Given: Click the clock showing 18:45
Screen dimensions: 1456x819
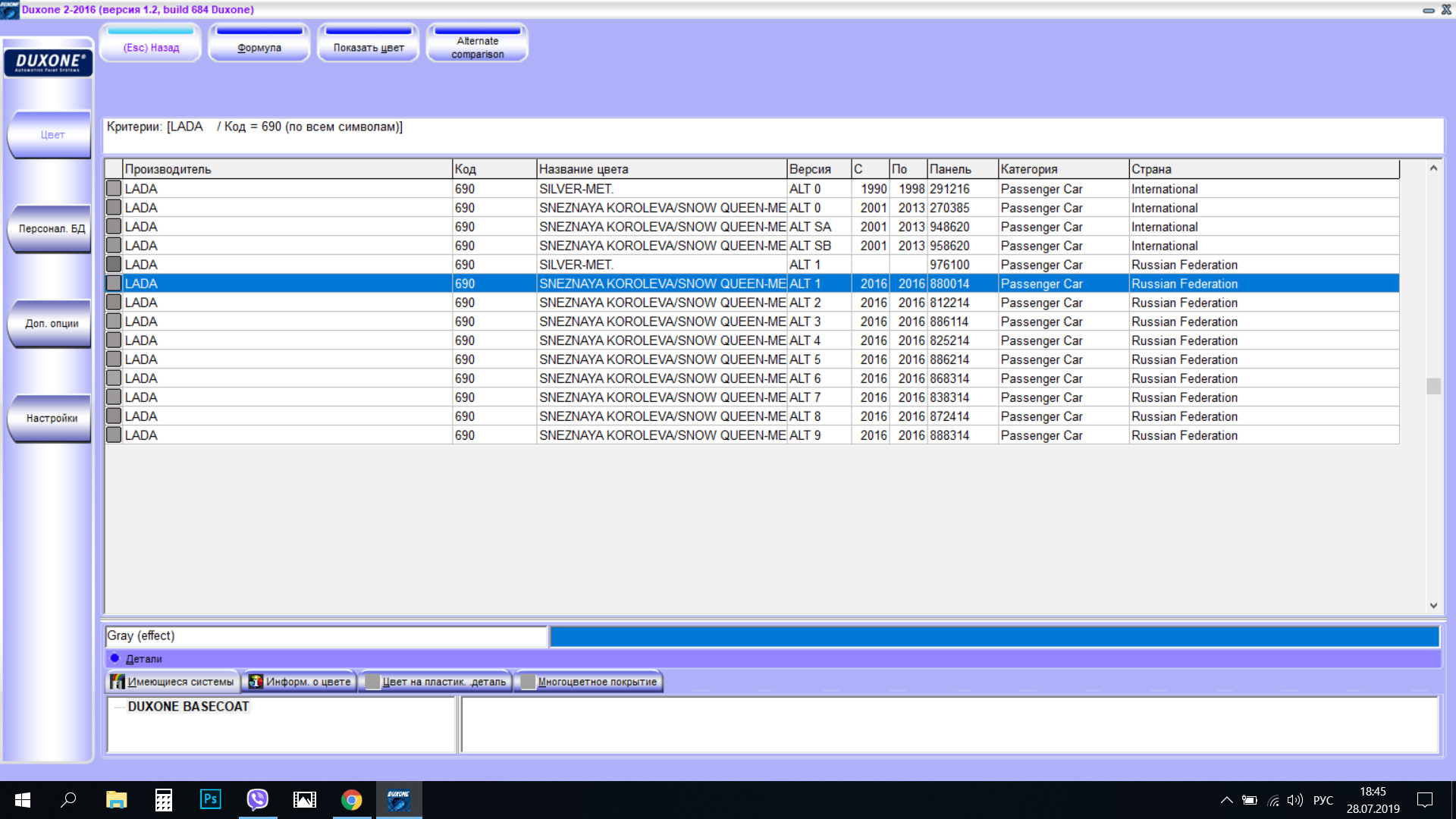Looking at the screenshot, I should pyautogui.click(x=1373, y=792).
